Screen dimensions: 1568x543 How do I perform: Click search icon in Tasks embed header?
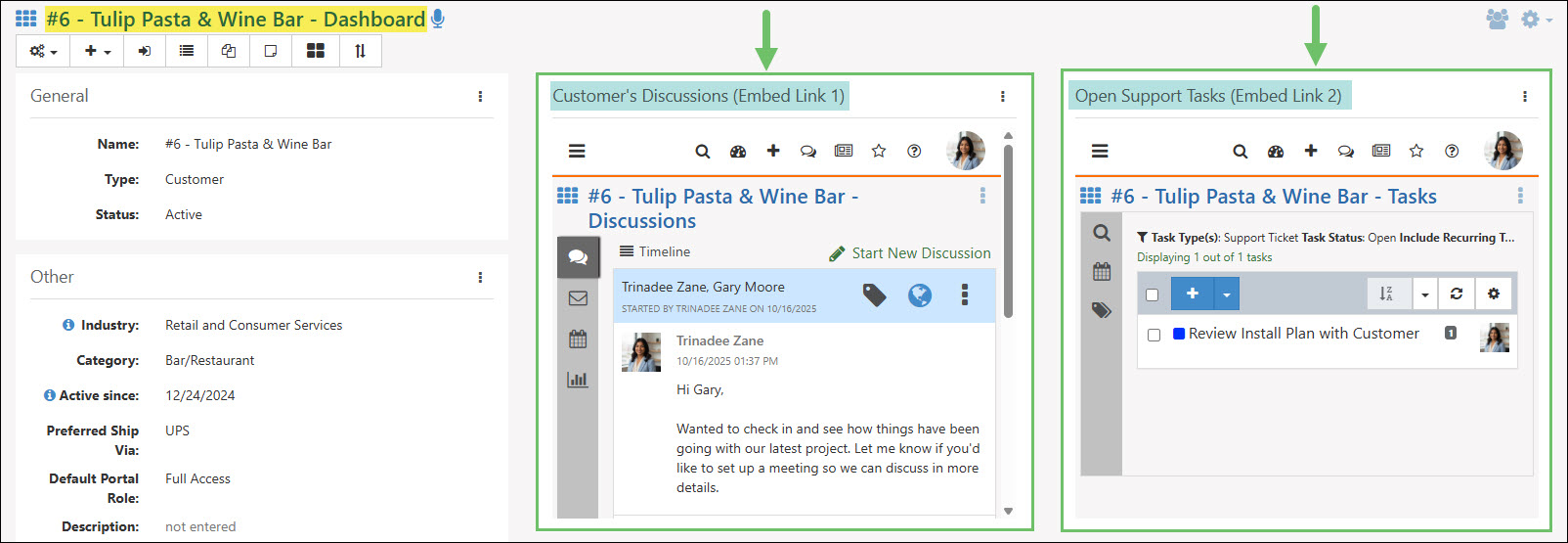1240,151
